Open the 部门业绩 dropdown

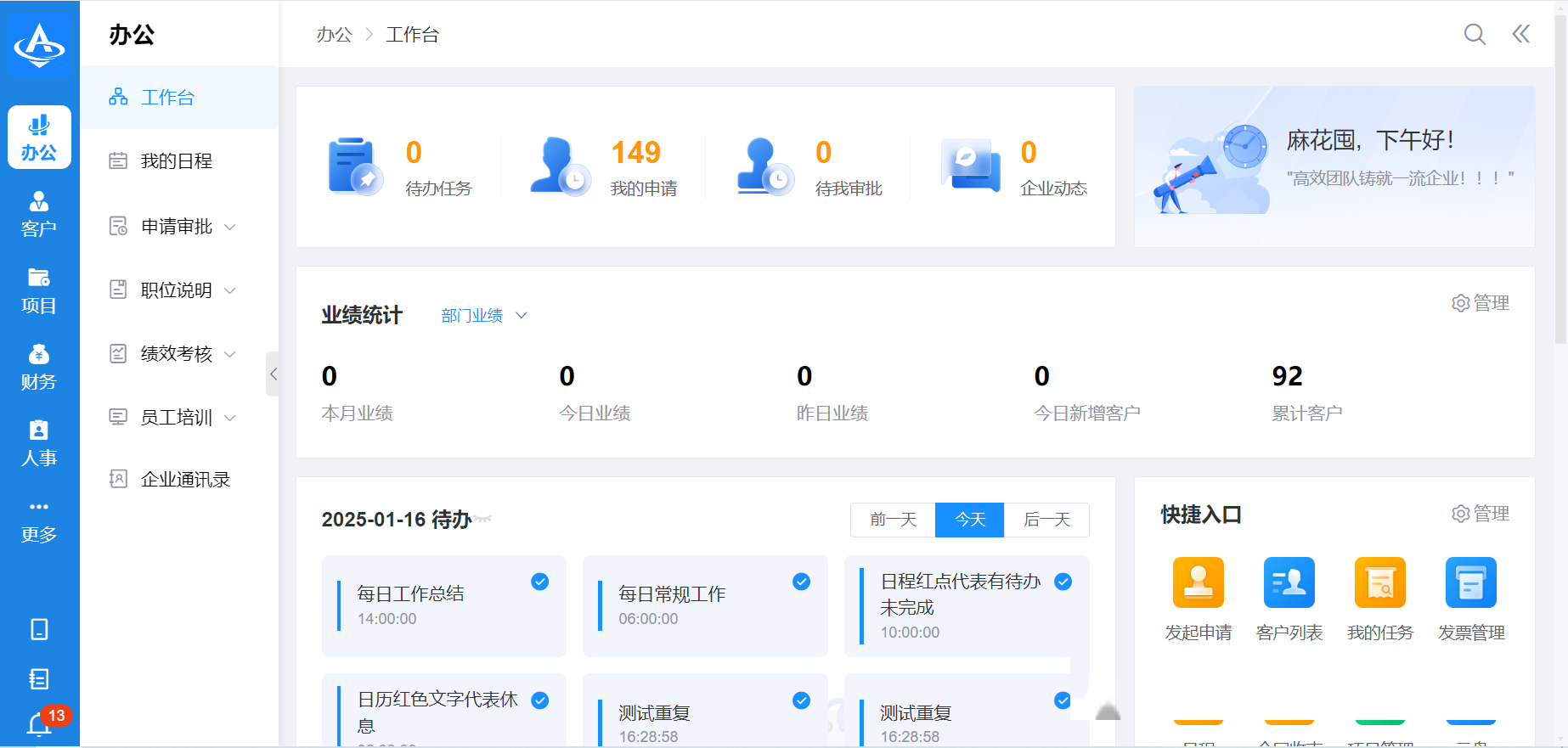point(484,316)
